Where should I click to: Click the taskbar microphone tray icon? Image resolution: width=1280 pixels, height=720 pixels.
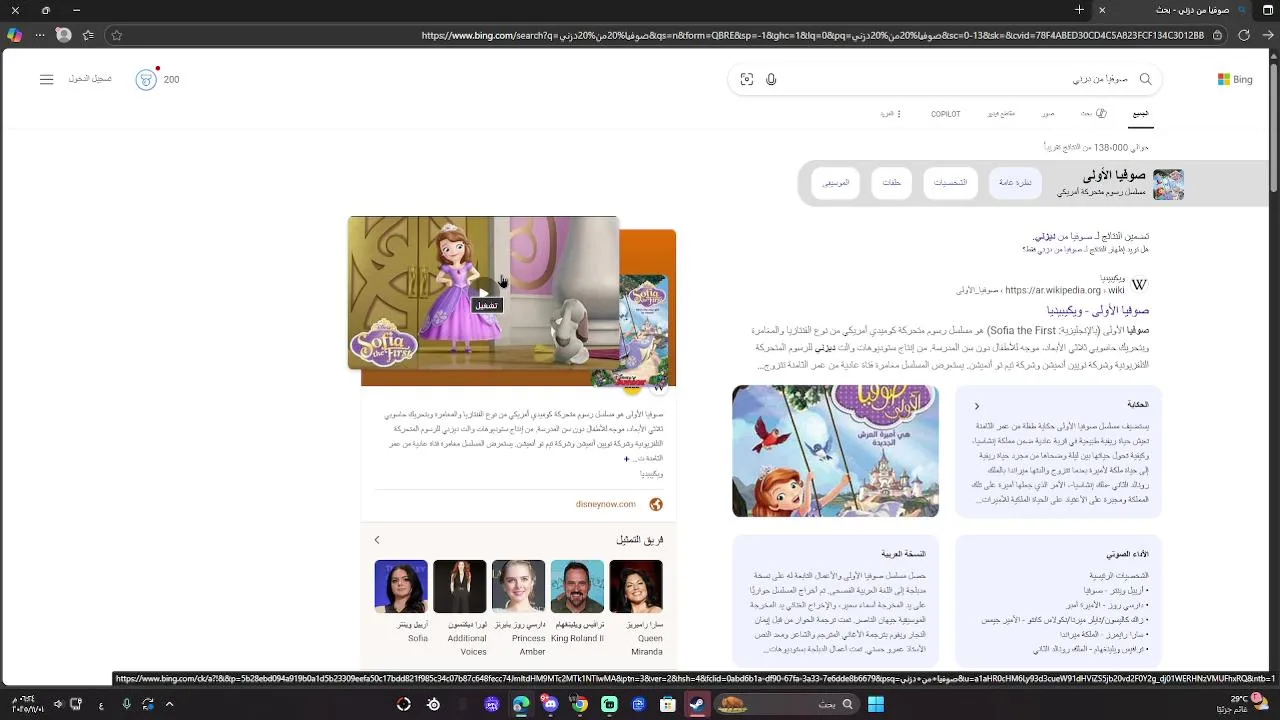[x=126, y=704]
